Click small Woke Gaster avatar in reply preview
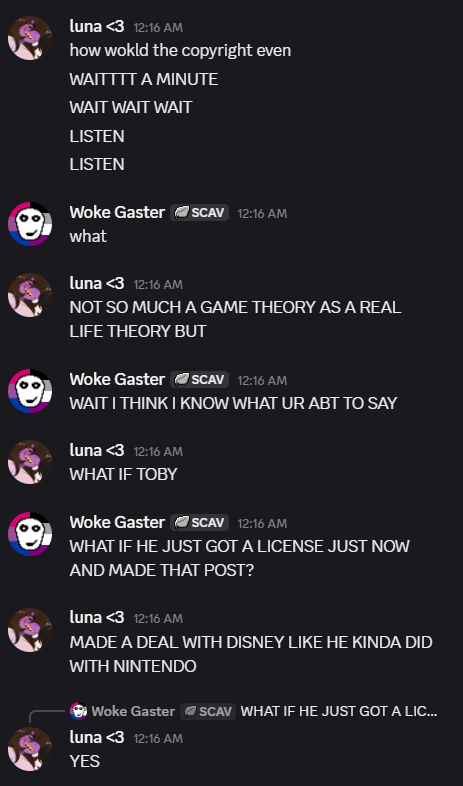The height and width of the screenshot is (786, 463). [x=78, y=711]
